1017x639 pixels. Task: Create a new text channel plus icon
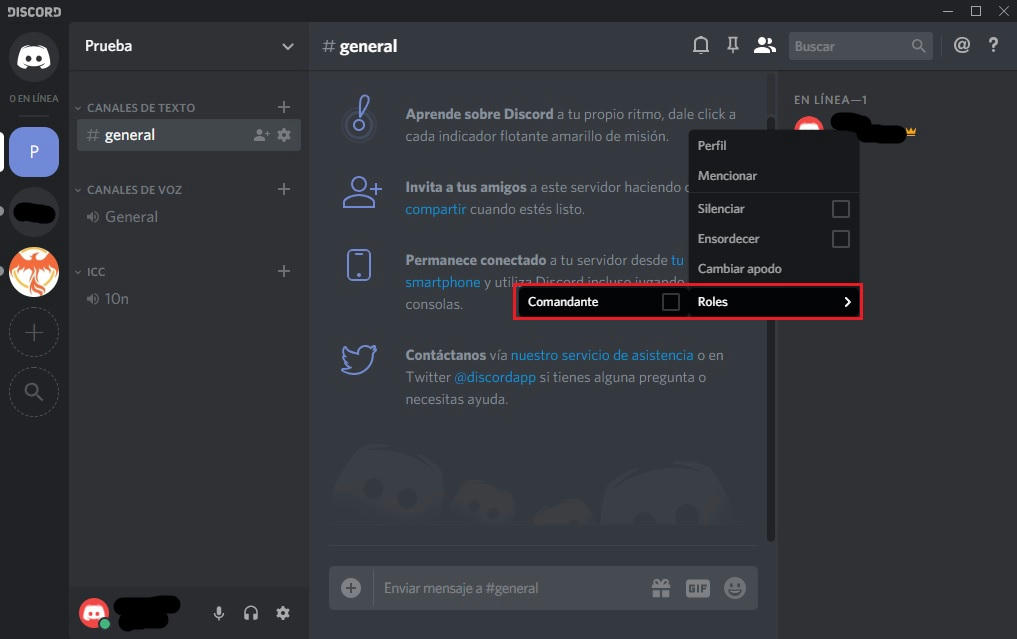click(x=283, y=107)
